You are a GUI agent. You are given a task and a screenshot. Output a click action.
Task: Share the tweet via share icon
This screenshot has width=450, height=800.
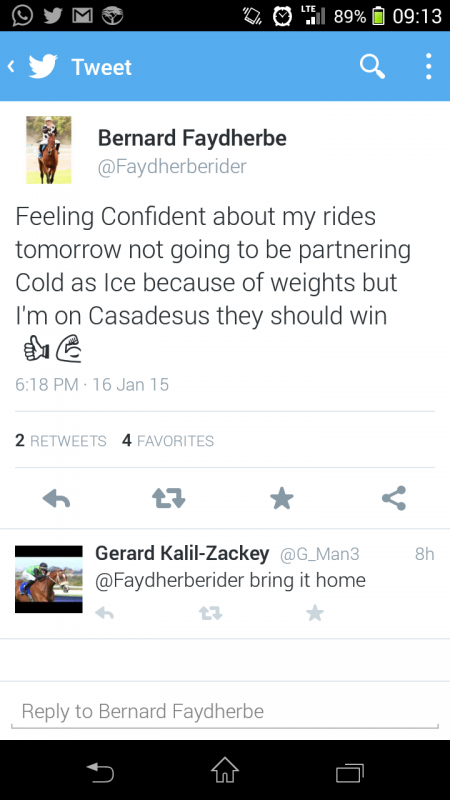pos(394,498)
